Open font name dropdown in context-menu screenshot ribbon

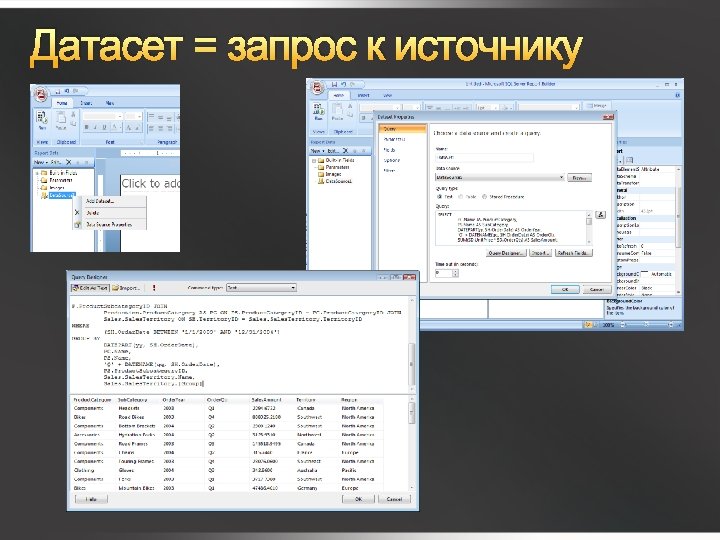click(x=120, y=116)
